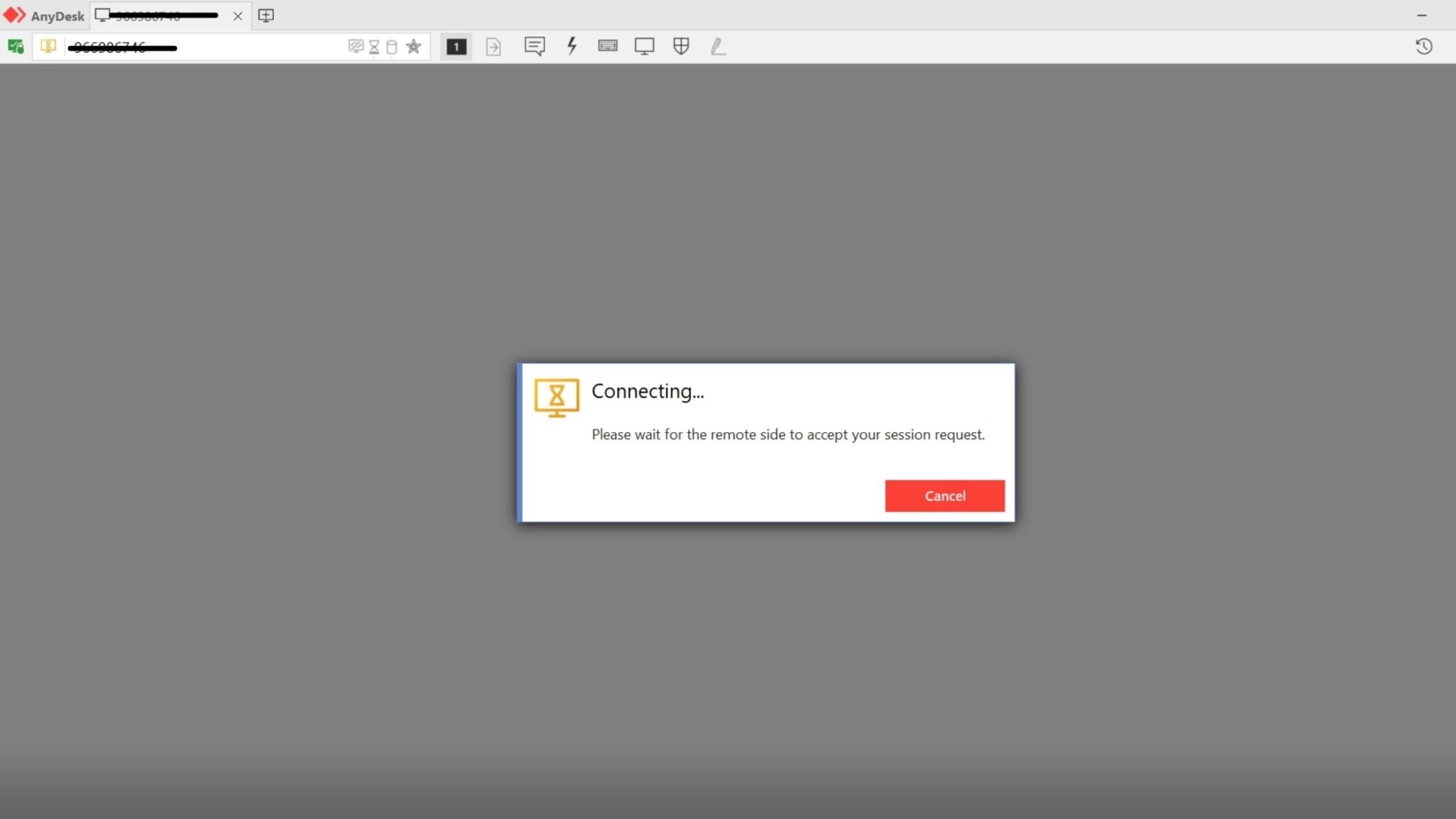
Task: Add address to favorites star icon
Action: tap(413, 47)
